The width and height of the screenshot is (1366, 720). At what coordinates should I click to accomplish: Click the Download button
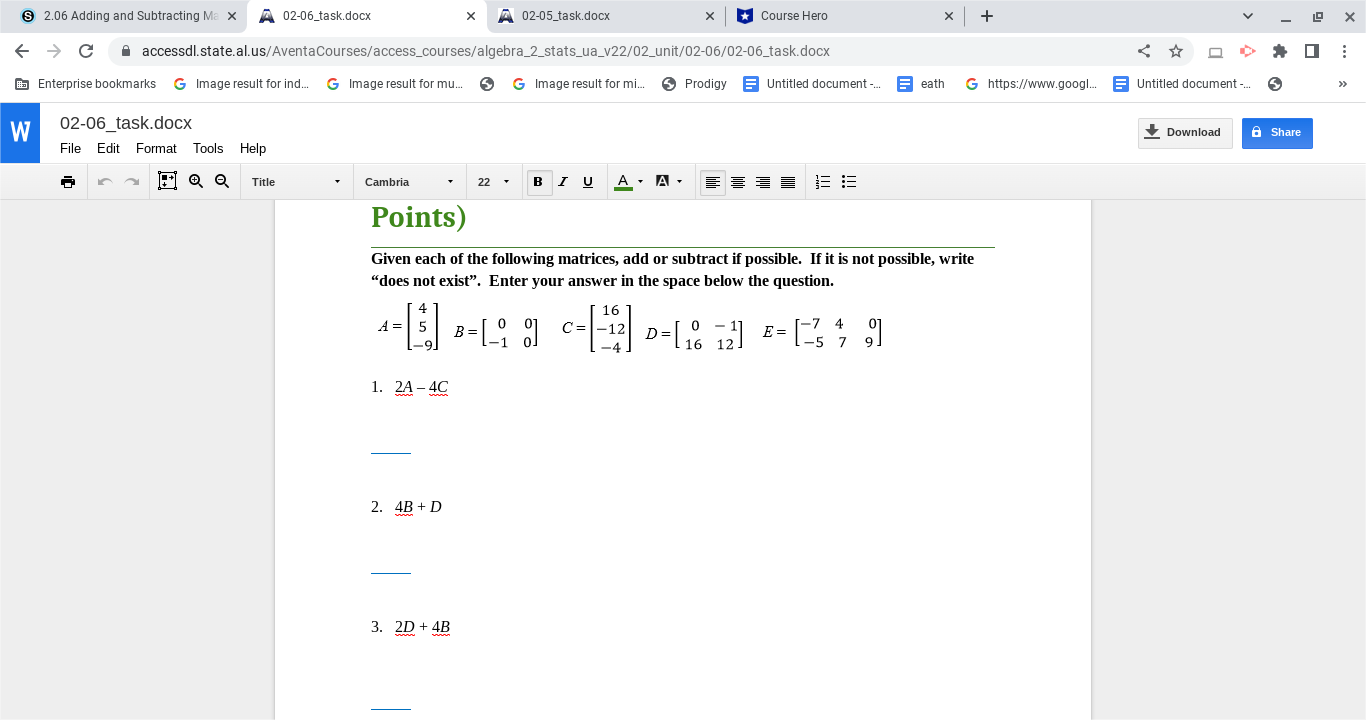(1185, 132)
